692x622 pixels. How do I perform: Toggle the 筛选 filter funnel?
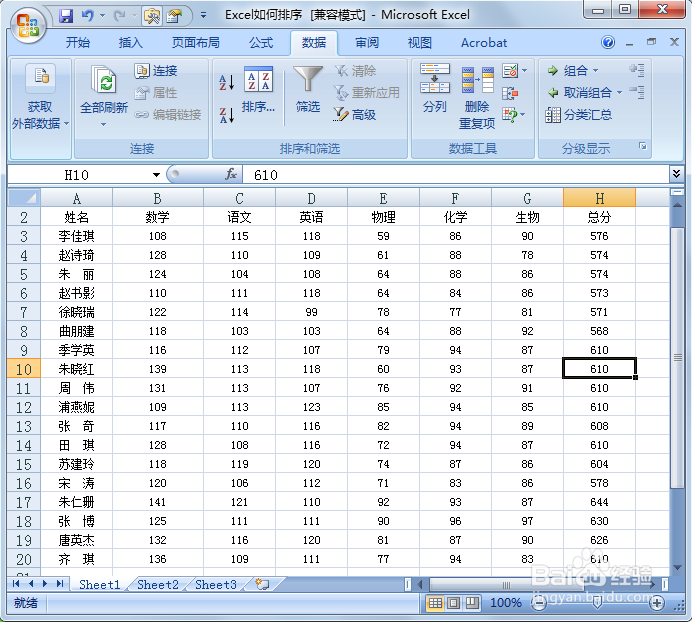pos(308,89)
